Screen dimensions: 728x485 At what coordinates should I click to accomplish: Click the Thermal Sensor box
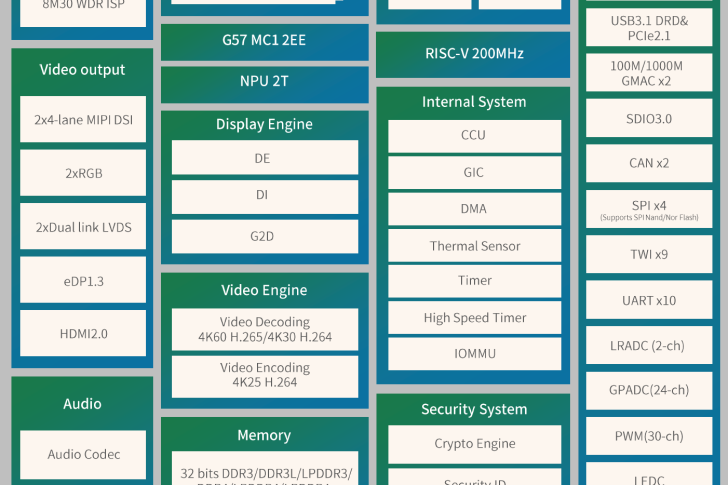click(x=474, y=246)
